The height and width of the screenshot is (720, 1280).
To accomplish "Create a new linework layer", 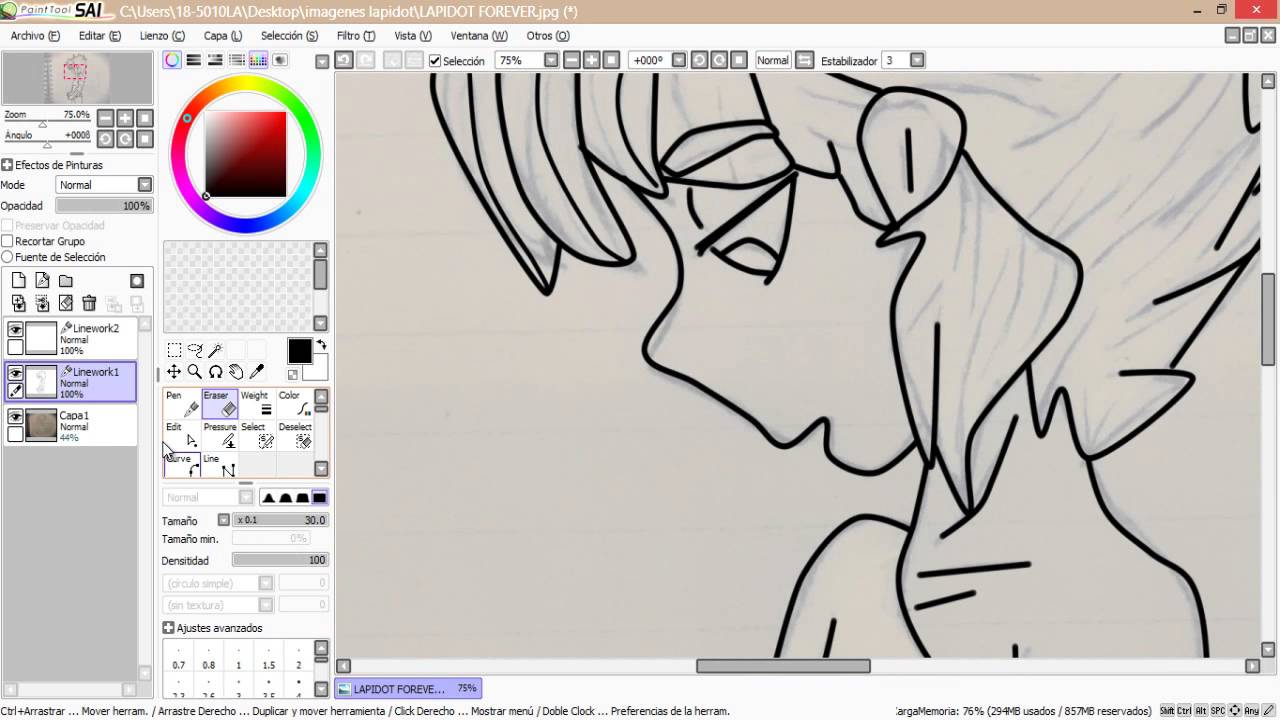I will (42, 281).
